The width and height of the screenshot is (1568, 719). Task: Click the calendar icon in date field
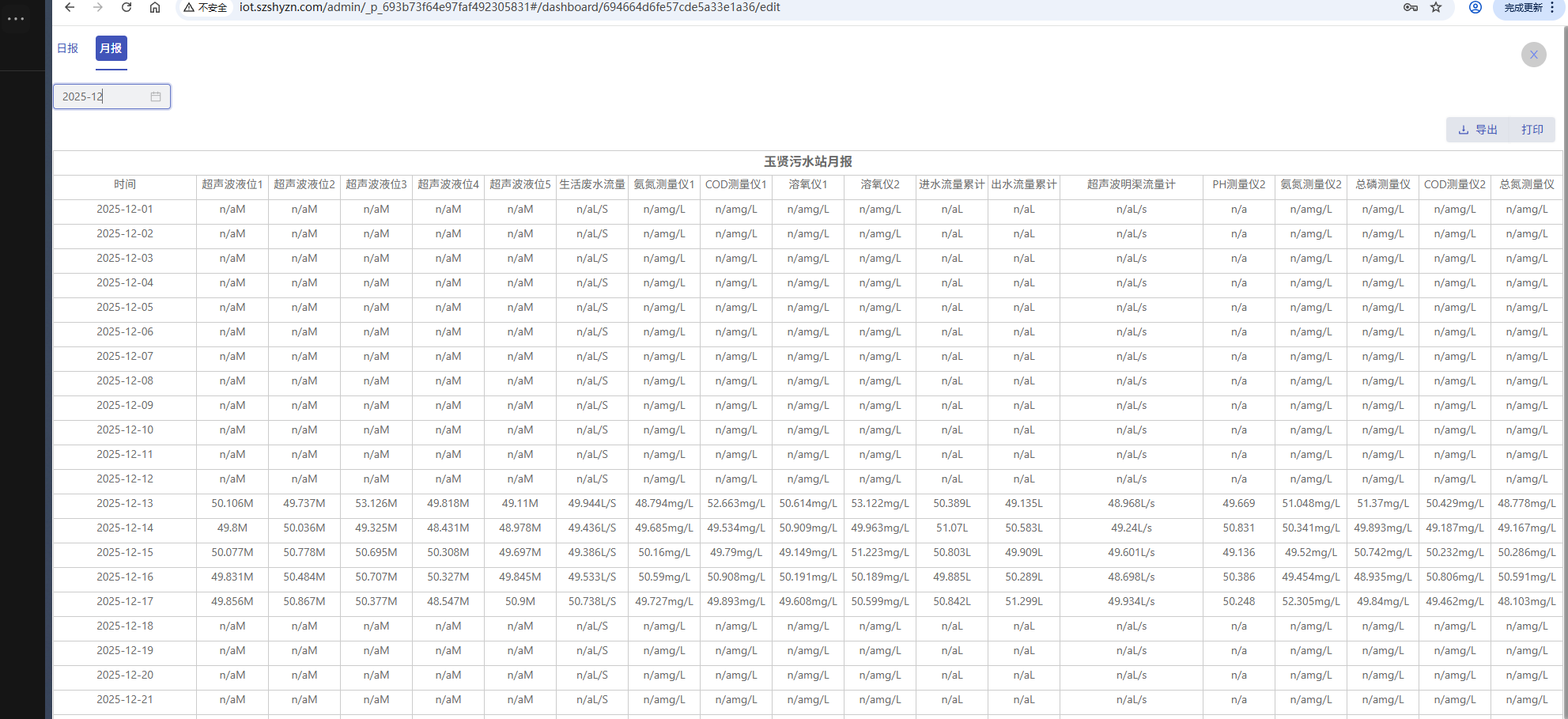click(156, 96)
